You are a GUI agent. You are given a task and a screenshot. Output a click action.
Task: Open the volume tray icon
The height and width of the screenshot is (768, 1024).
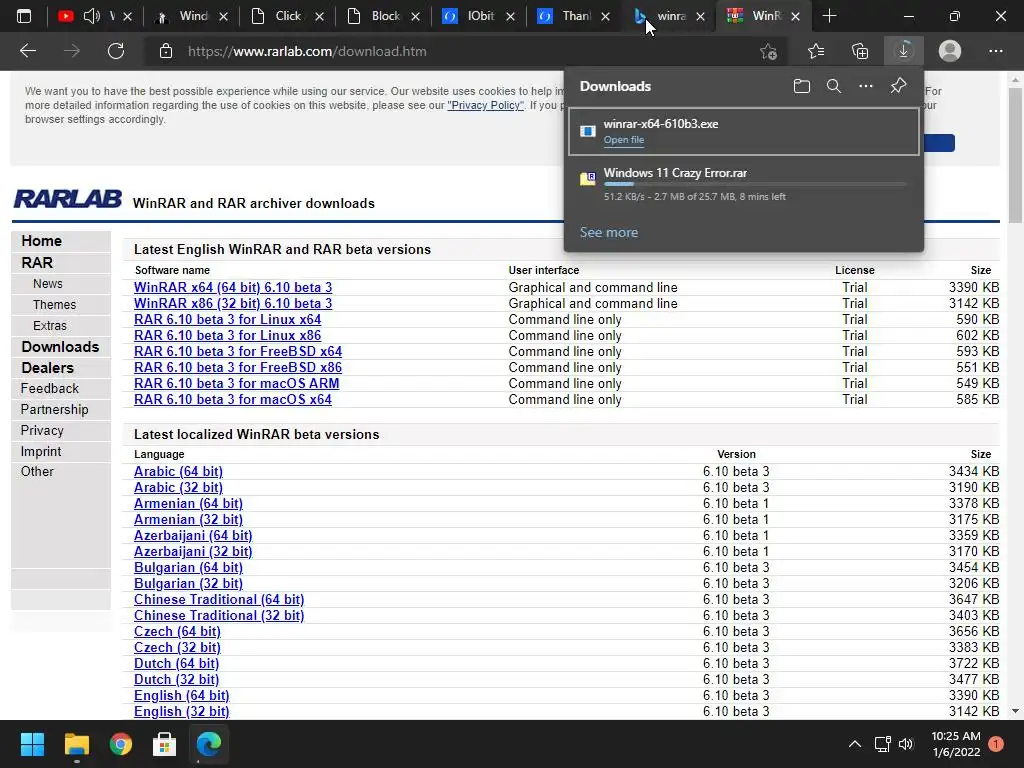pyautogui.click(x=906, y=744)
